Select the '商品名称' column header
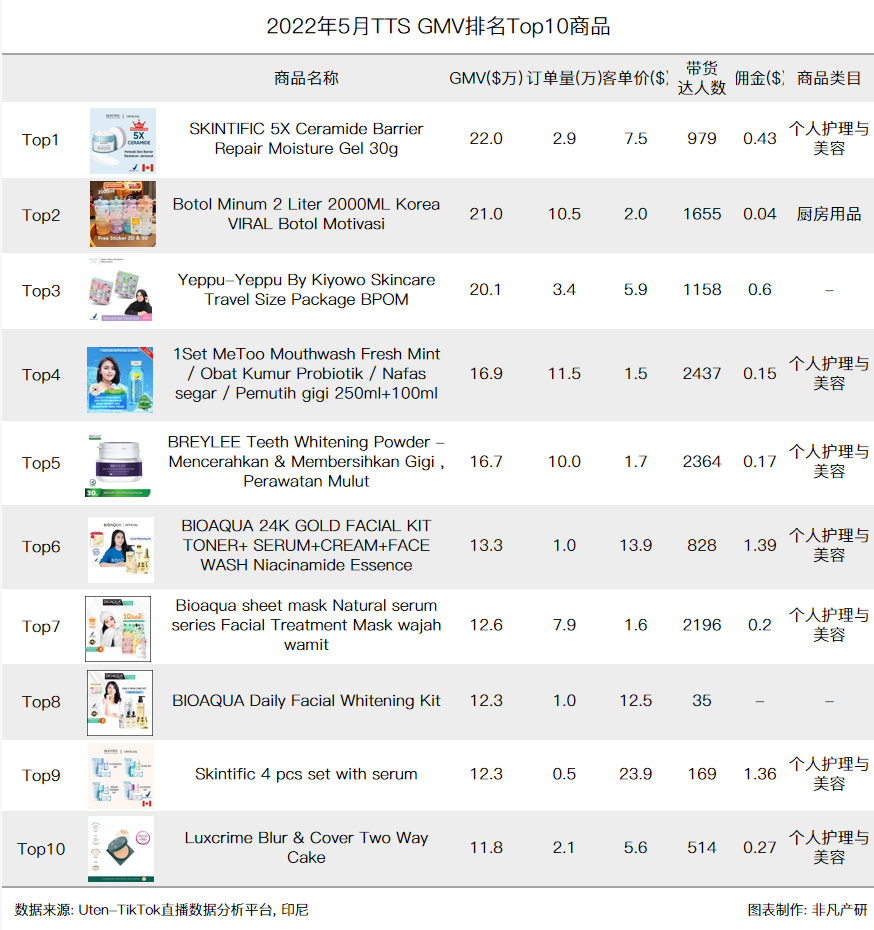 tap(306, 78)
